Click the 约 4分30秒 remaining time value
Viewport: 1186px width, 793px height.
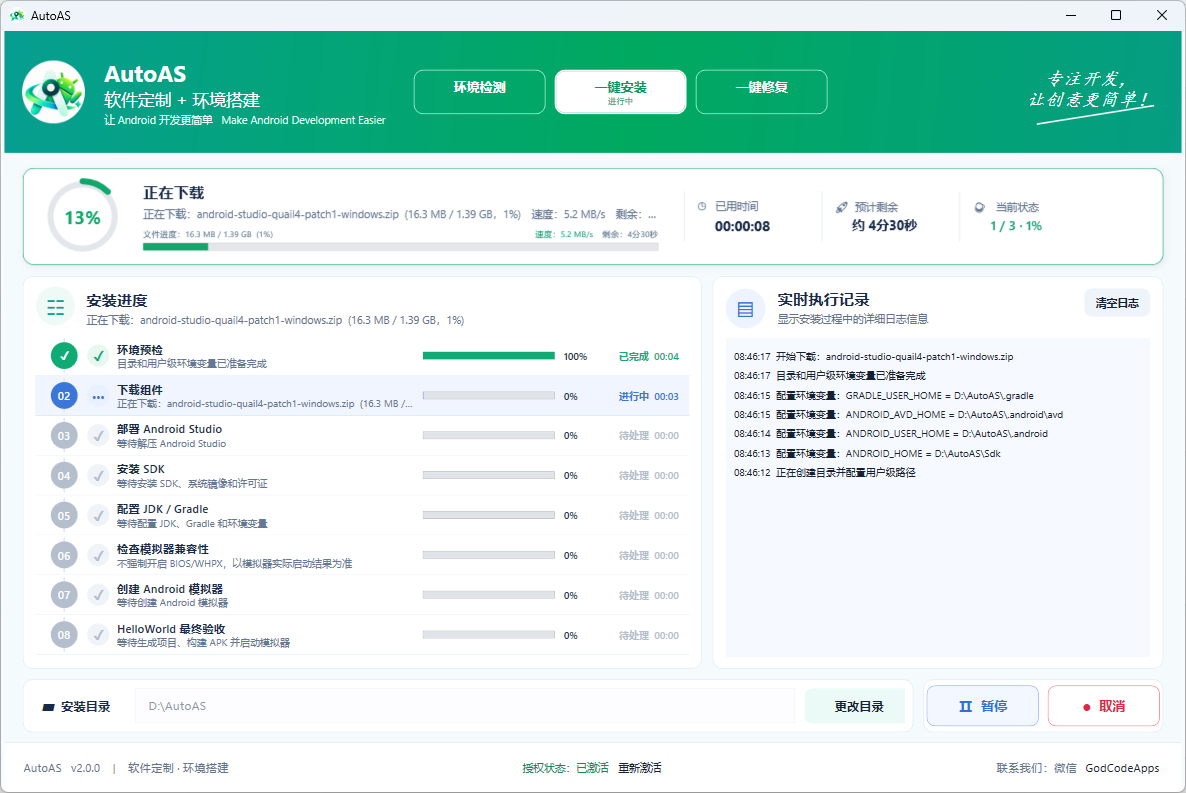tap(884, 225)
